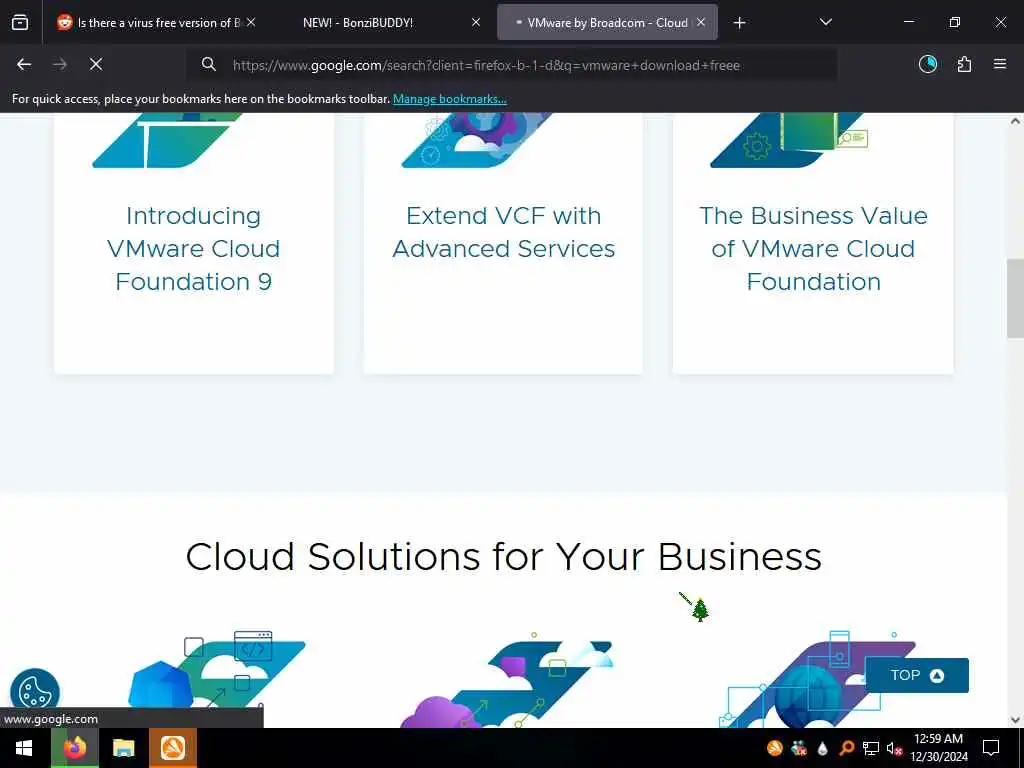This screenshot has width=1024, height=768.
Task: Open the orange Avast taskbar app
Action: tap(173, 748)
